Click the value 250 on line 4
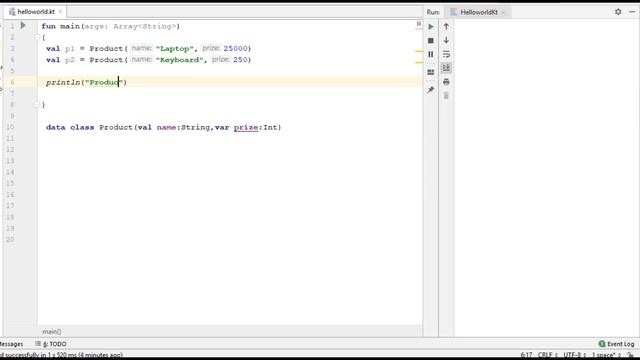The height and width of the screenshot is (360, 640). tap(240, 60)
